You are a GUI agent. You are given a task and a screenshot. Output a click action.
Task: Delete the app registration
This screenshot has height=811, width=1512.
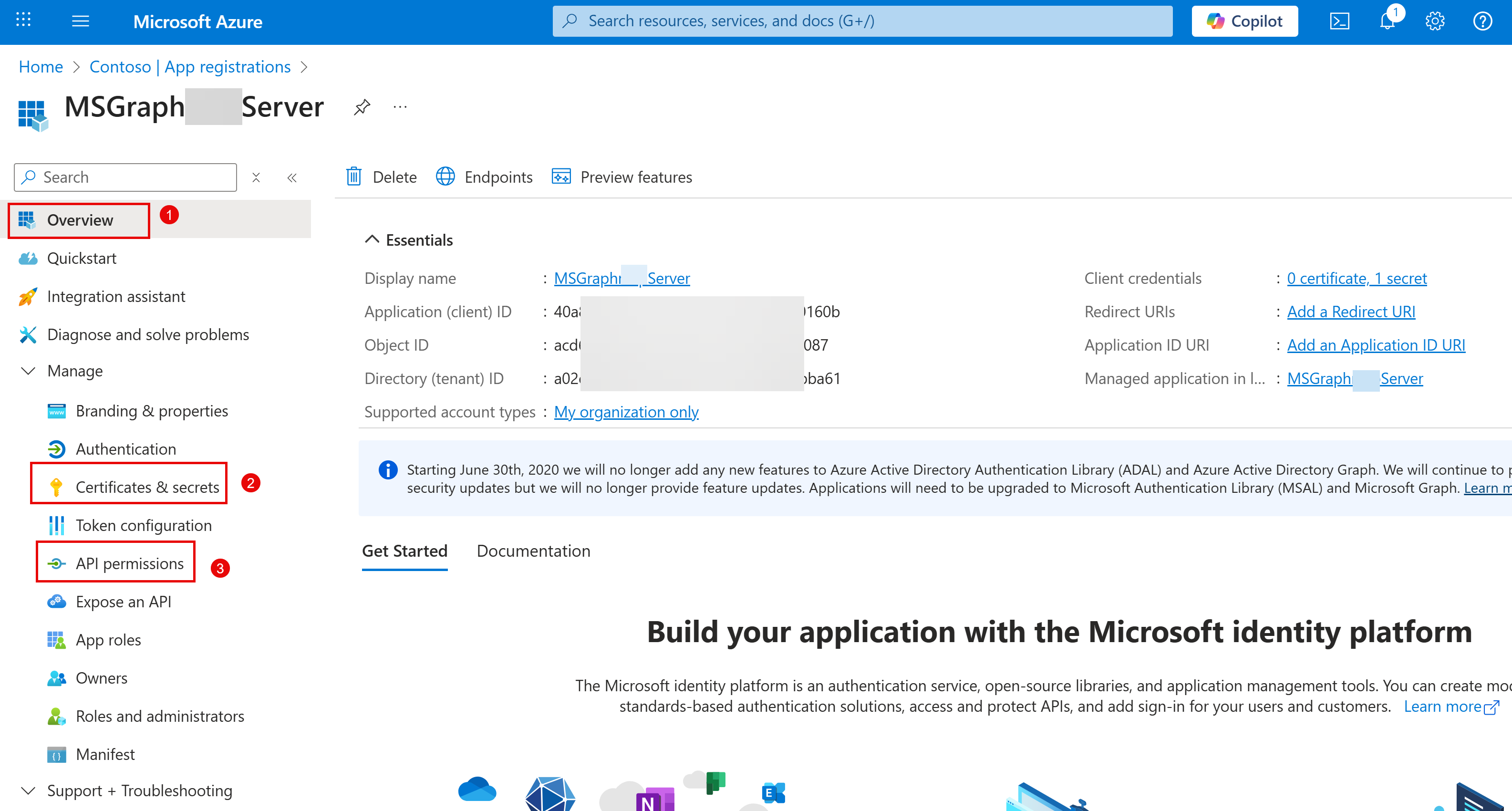click(381, 177)
